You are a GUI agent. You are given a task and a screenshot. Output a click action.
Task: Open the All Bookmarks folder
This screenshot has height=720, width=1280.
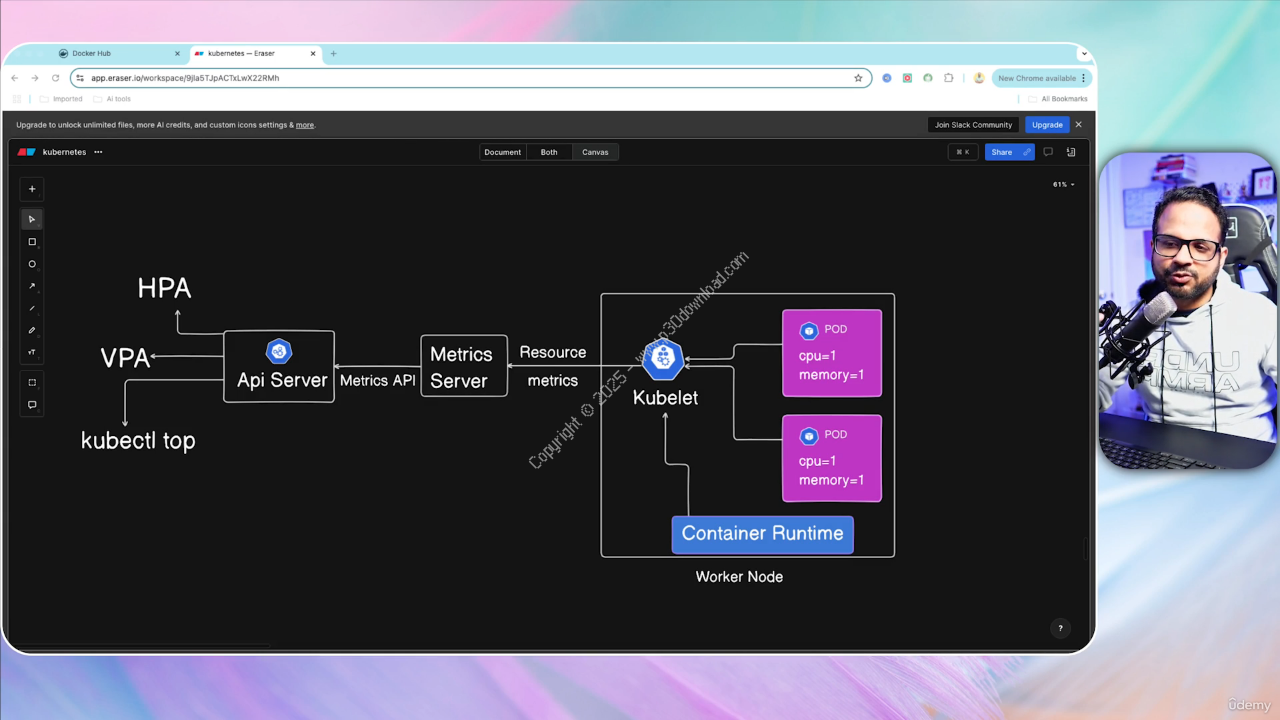pos(1058,99)
